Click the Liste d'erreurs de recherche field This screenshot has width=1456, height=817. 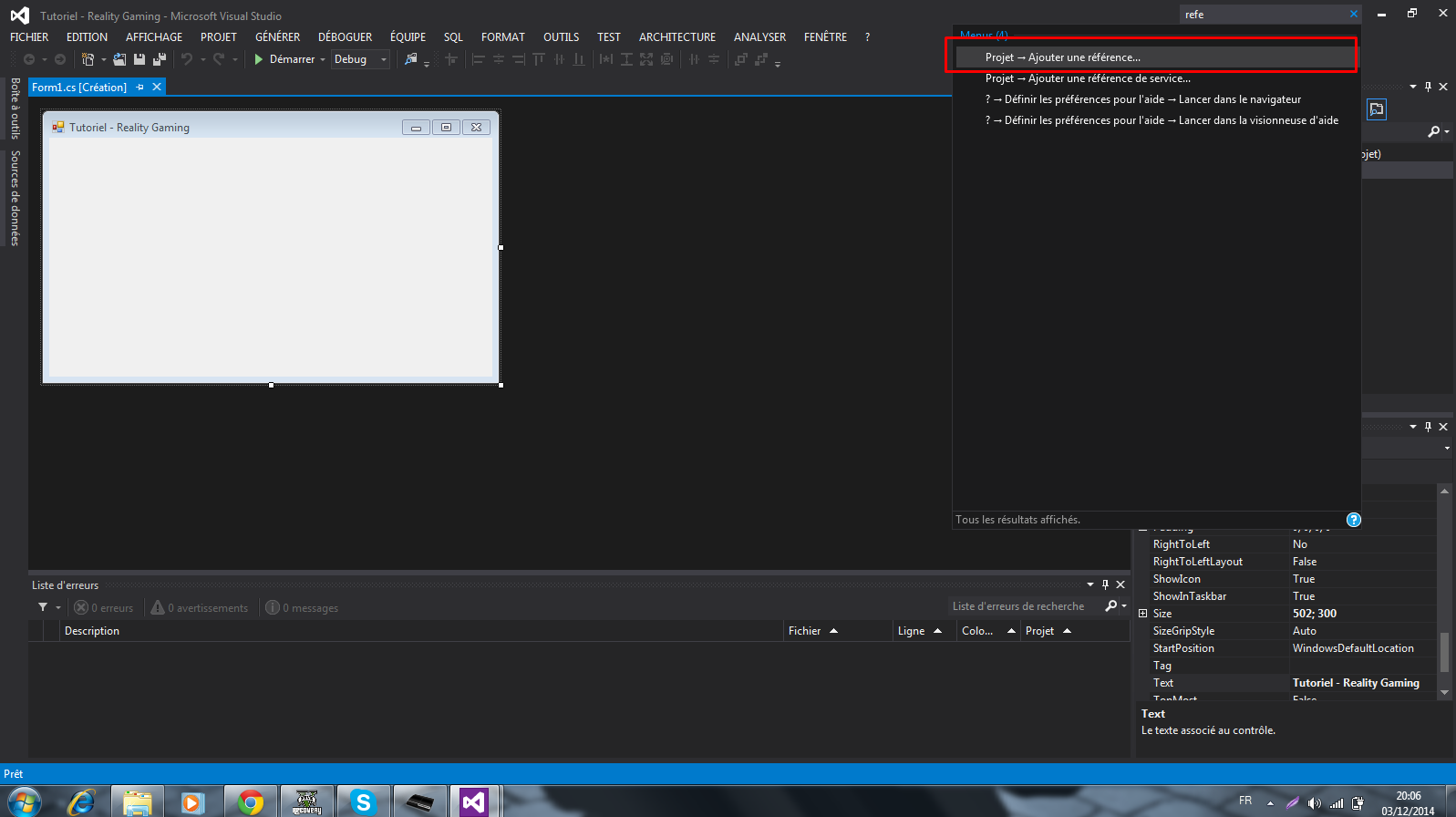[1025, 606]
